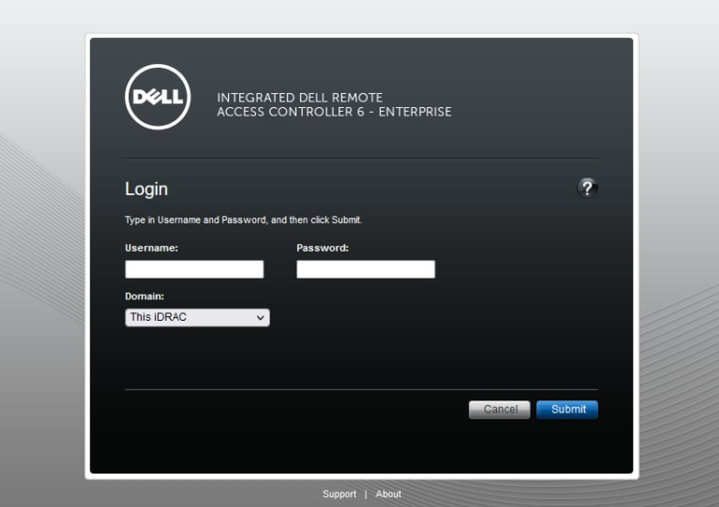
Task: Open the Support link in footer
Action: coord(339,494)
